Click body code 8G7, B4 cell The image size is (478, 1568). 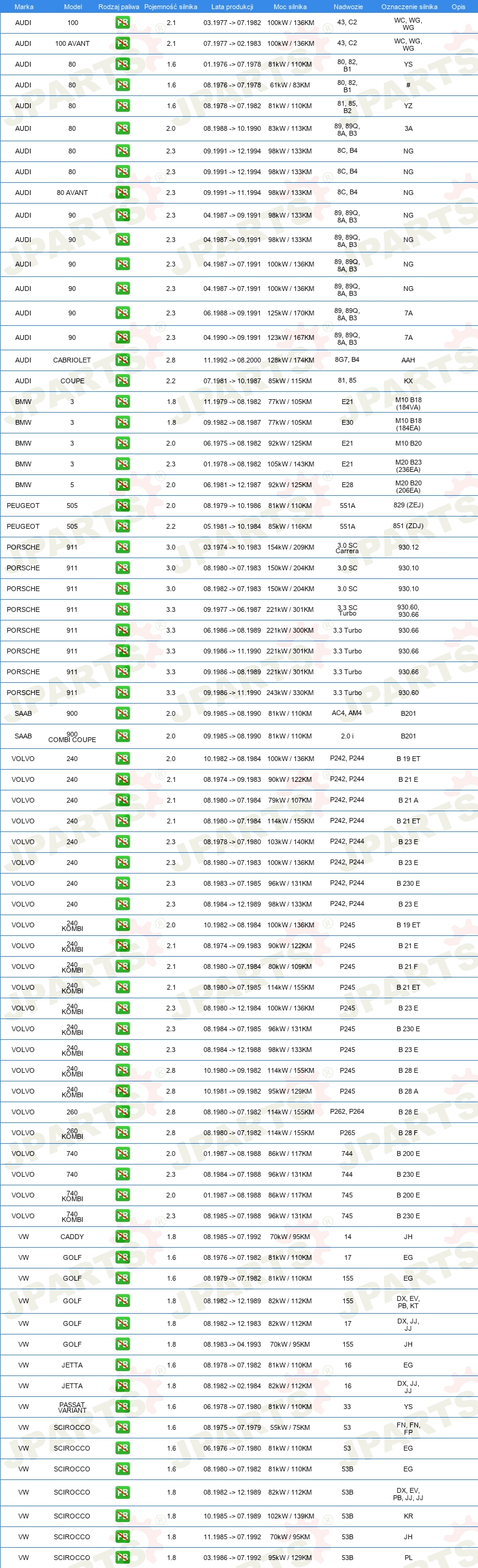point(347,359)
